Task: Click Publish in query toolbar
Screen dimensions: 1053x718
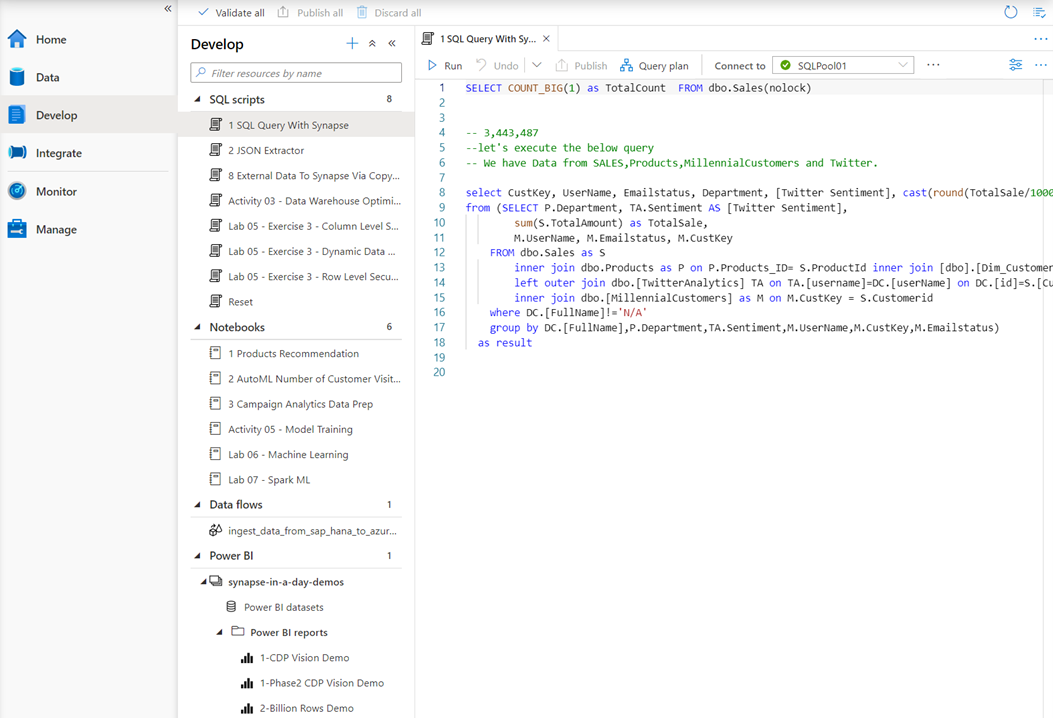Action: coord(582,65)
